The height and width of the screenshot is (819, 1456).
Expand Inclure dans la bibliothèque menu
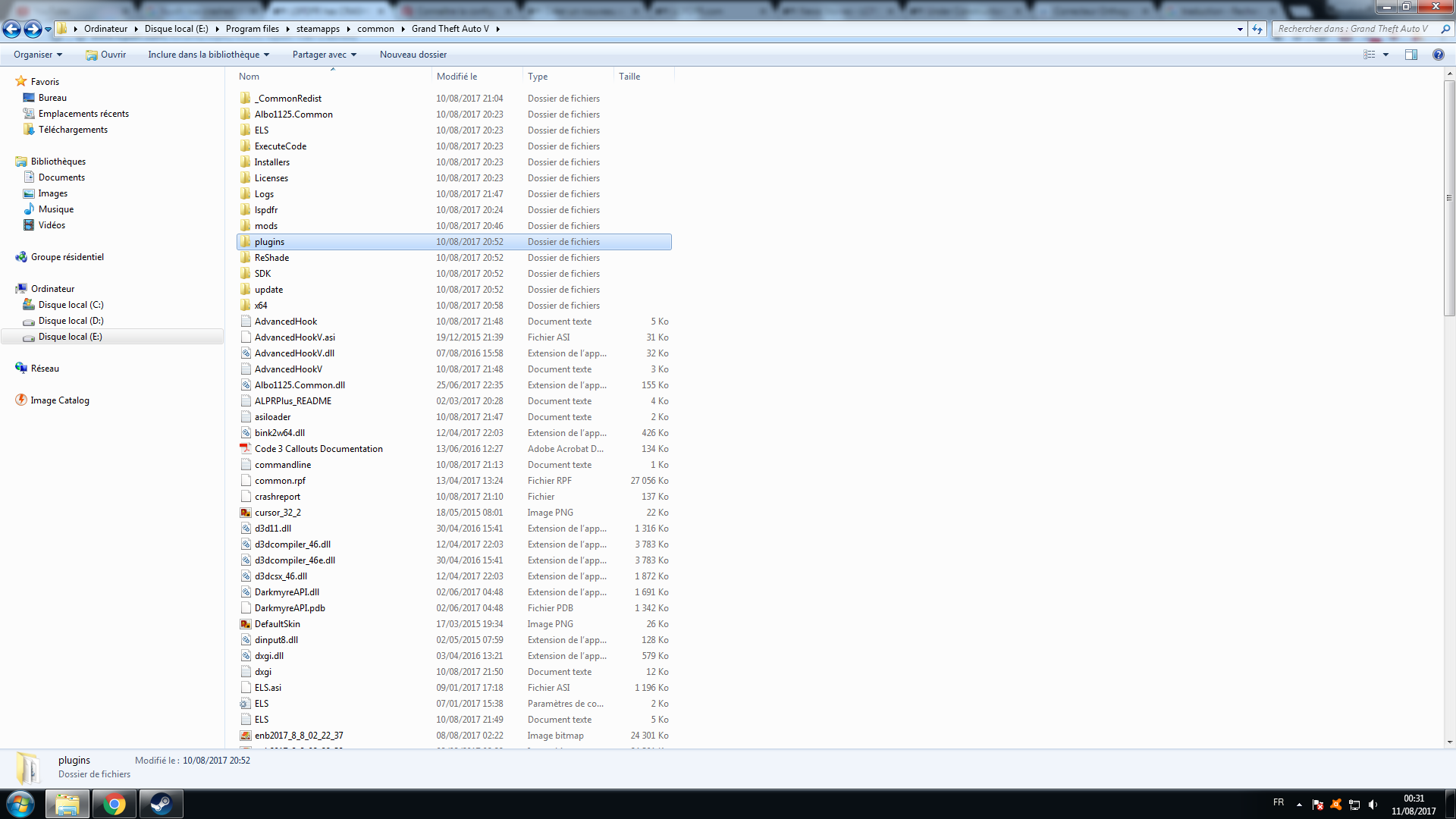point(209,55)
